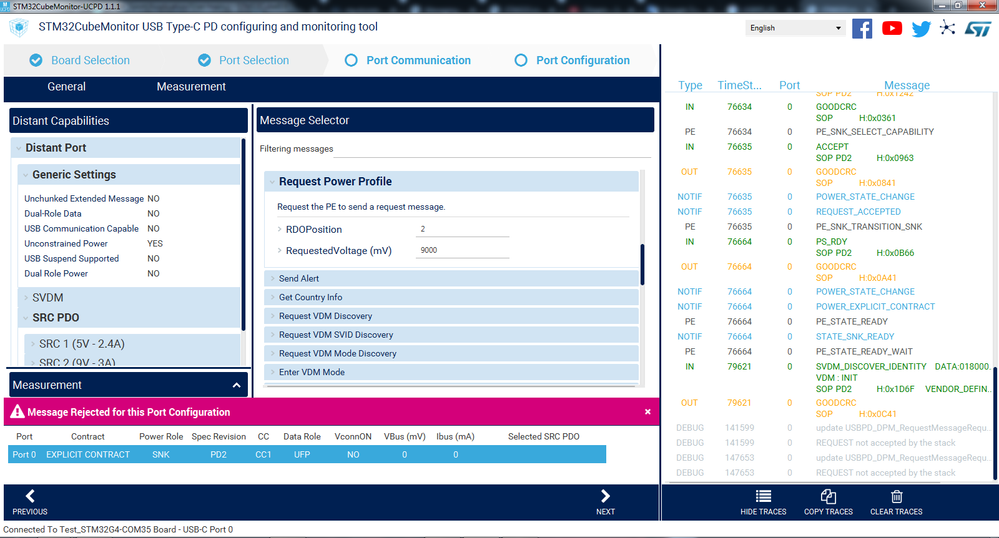Open the English language dropdown

(795, 28)
